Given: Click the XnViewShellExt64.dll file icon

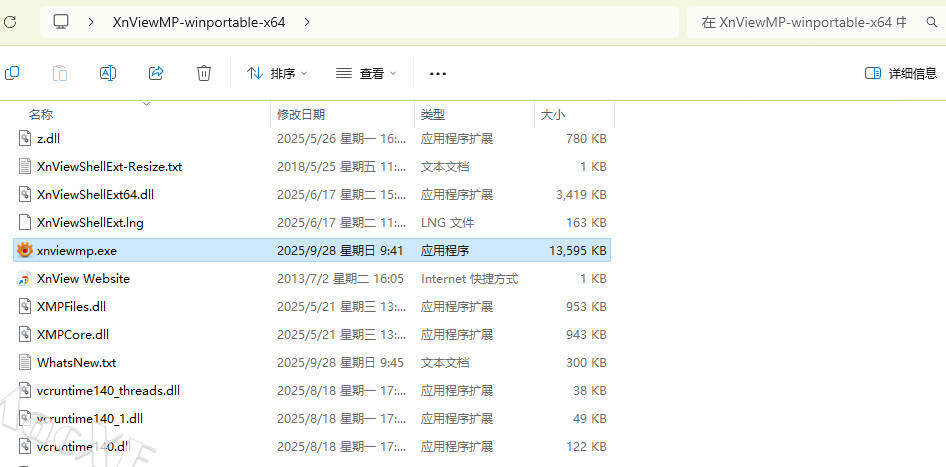Looking at the screenshot, I should (x=24, y=194).
